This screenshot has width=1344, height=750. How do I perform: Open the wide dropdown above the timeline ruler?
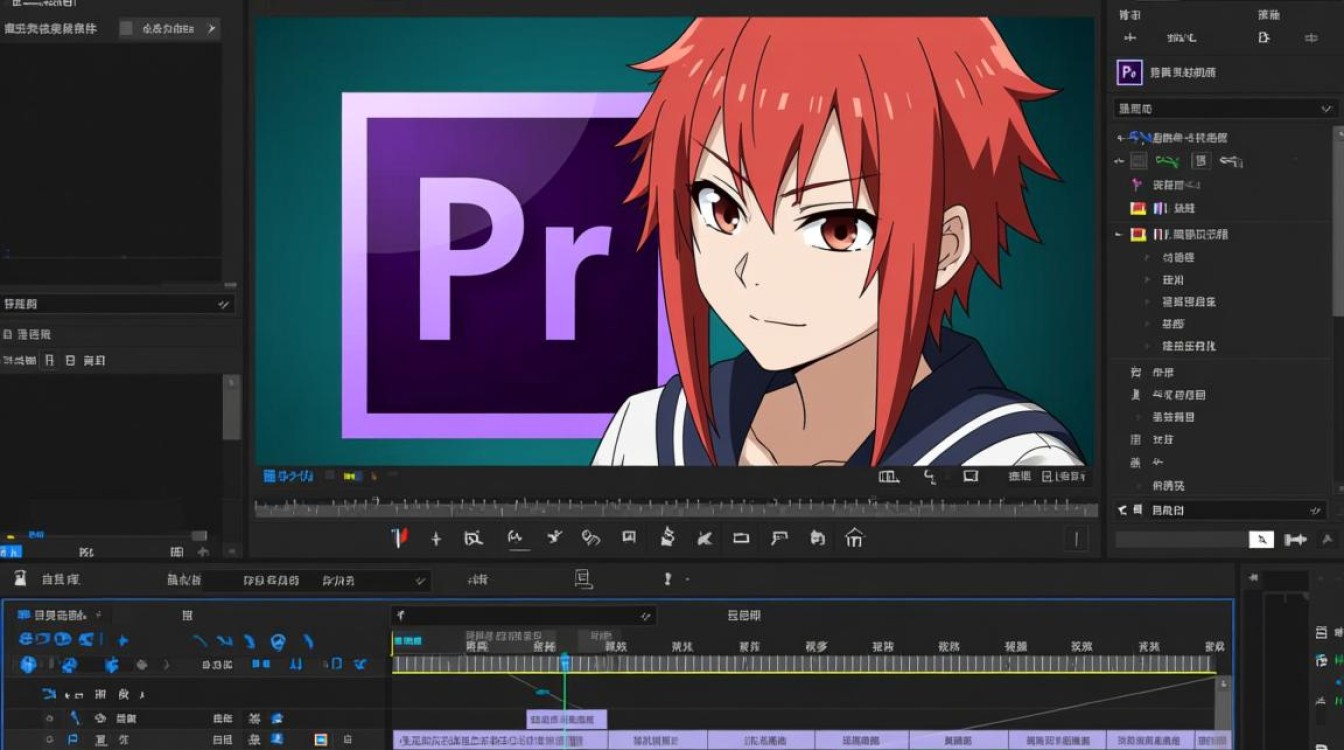pyautogui.click(x=524, y=615)
